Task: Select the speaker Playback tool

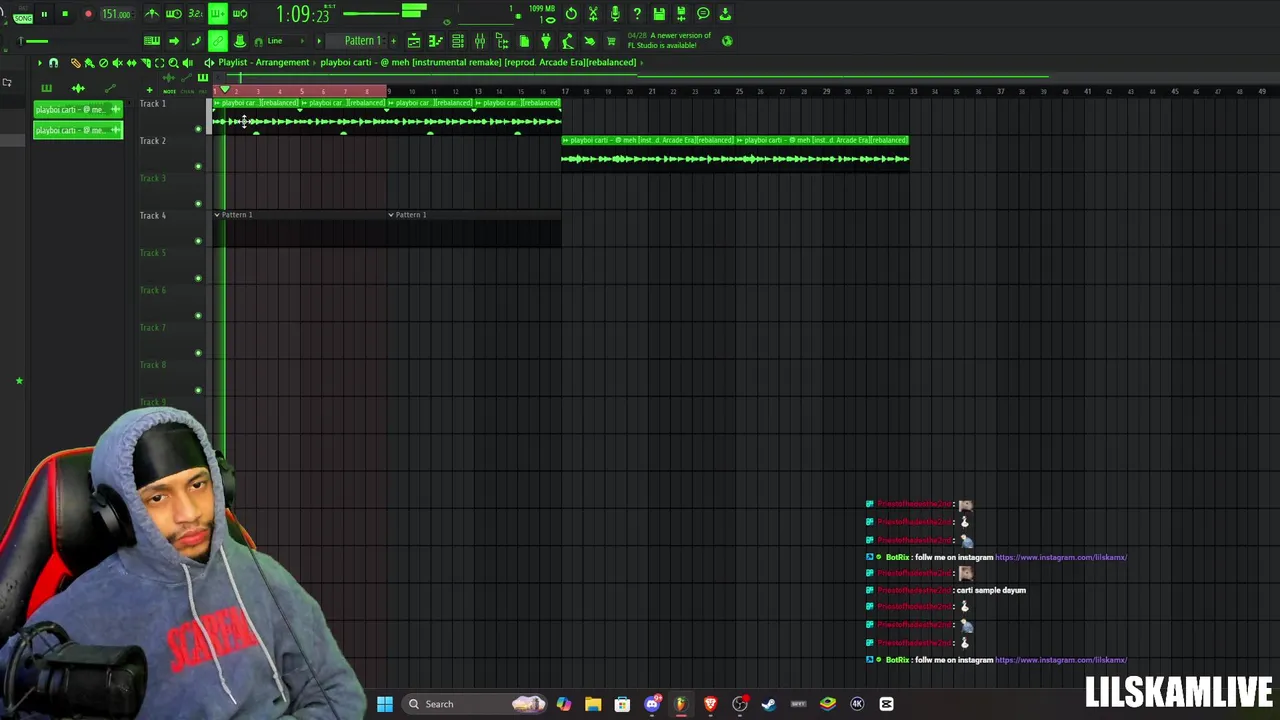Action: 187,63
